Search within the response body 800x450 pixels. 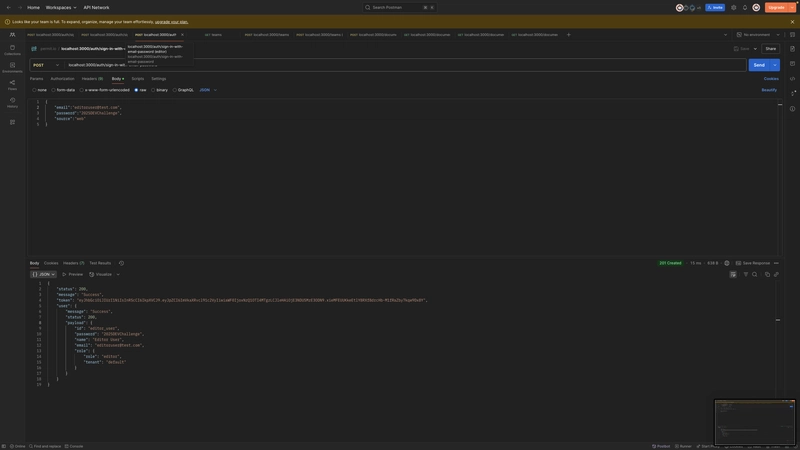[755, 274]
